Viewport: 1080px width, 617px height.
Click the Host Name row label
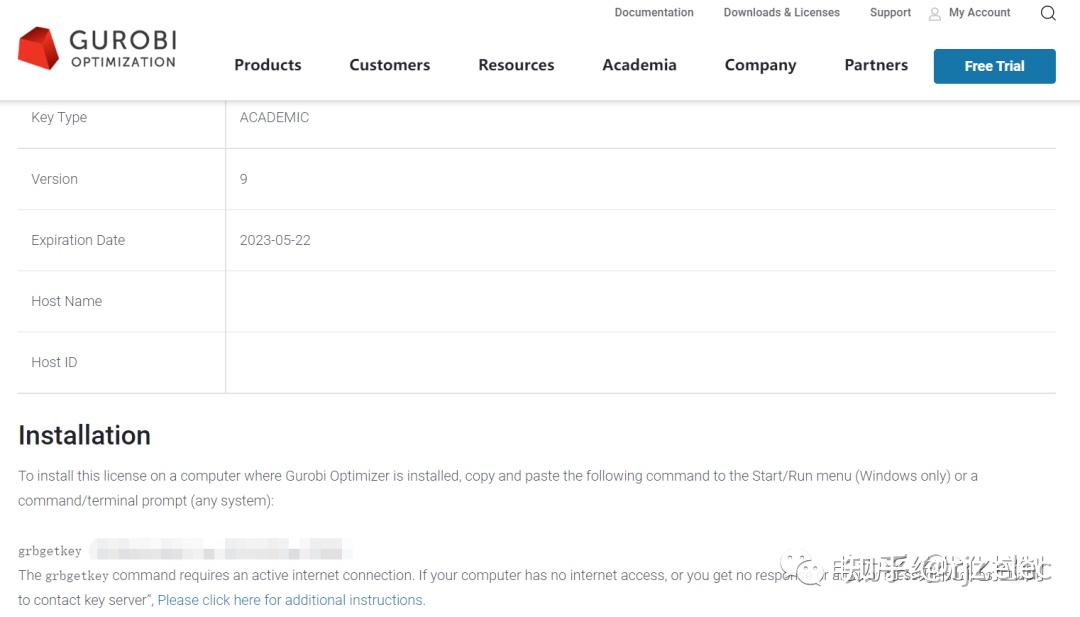coord(66,301)
